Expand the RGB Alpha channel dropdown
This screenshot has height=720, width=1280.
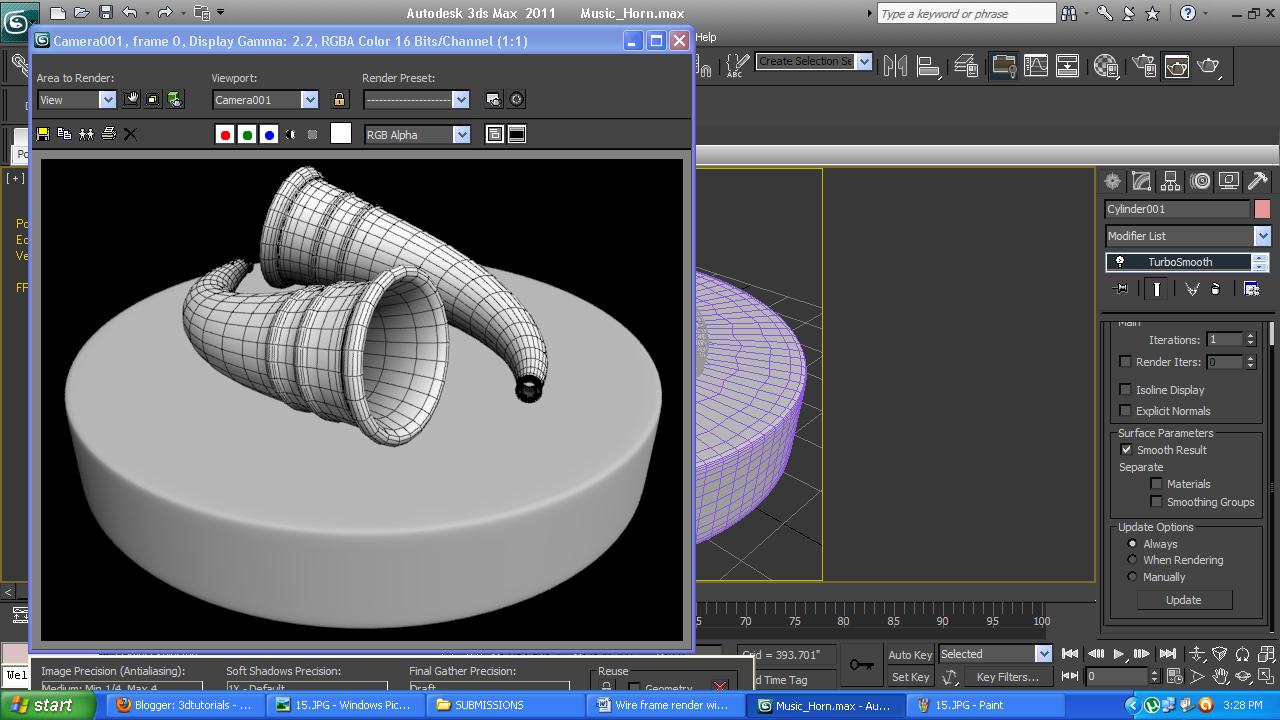tap(461, 134)
